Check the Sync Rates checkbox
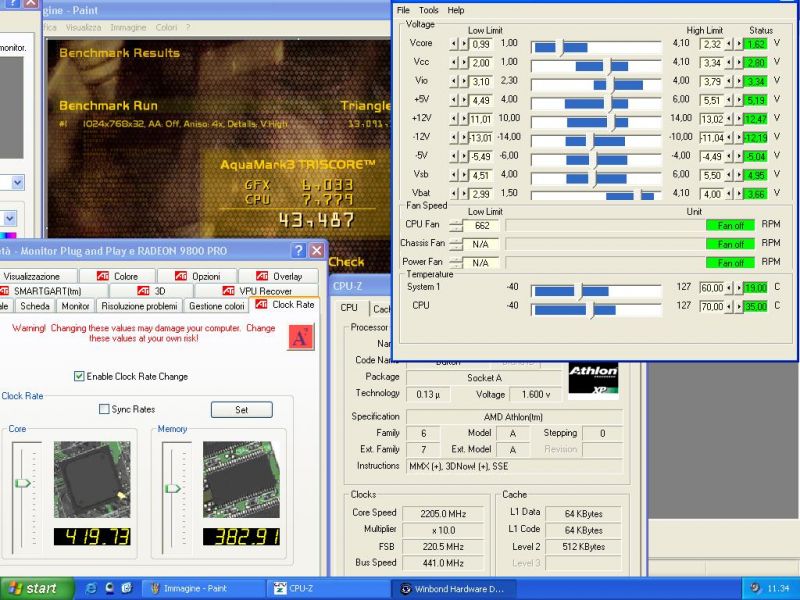 pos(104,409)
